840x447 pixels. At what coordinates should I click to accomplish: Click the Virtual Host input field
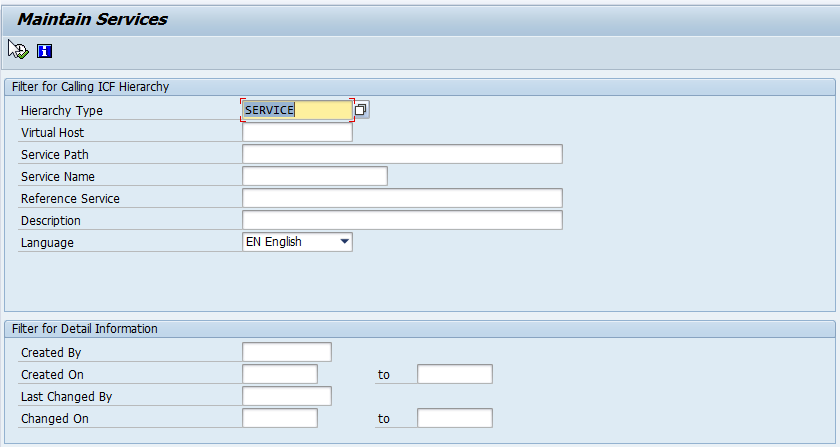[x=297, y=132]
